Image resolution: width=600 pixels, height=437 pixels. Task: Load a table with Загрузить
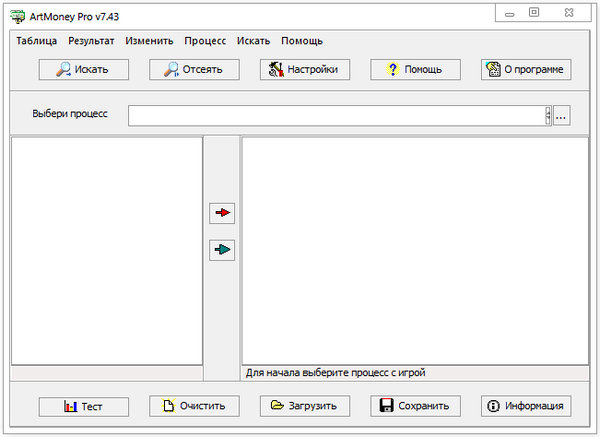[x=304, y=406]
